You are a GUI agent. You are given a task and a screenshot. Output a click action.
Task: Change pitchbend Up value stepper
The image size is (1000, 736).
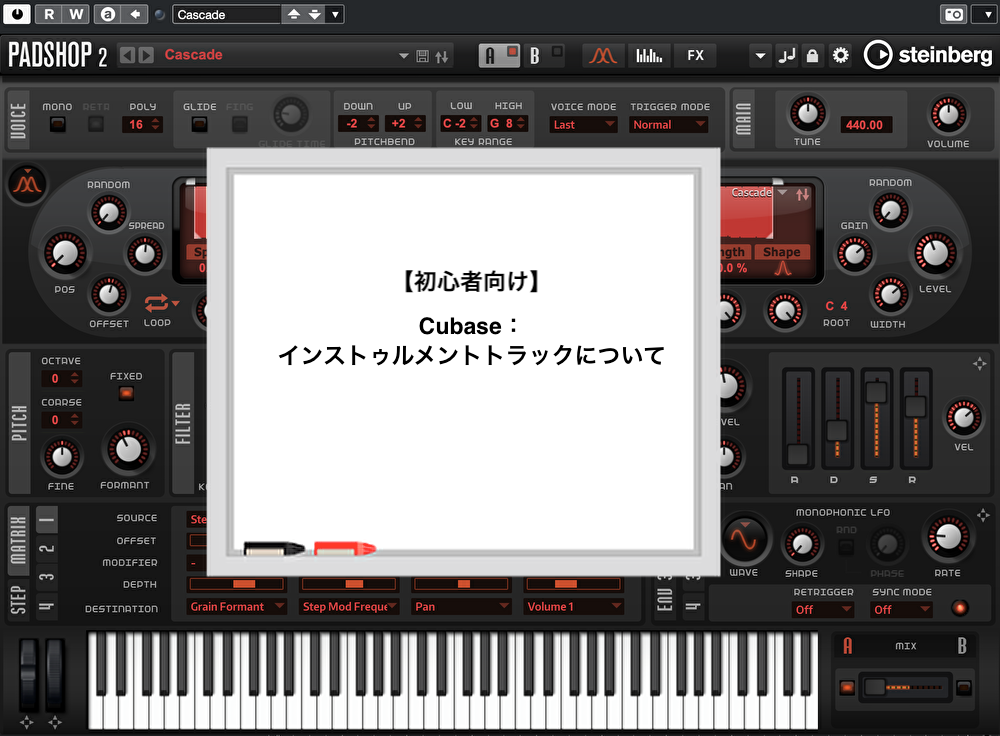tap(418, 124)
